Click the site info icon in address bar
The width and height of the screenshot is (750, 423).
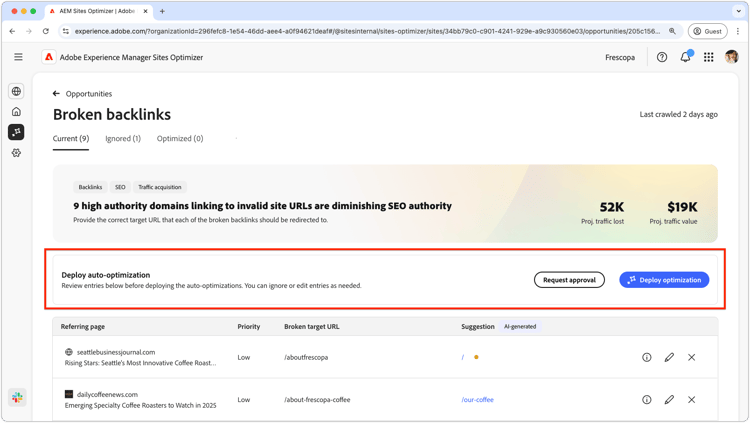coord(66,31)
